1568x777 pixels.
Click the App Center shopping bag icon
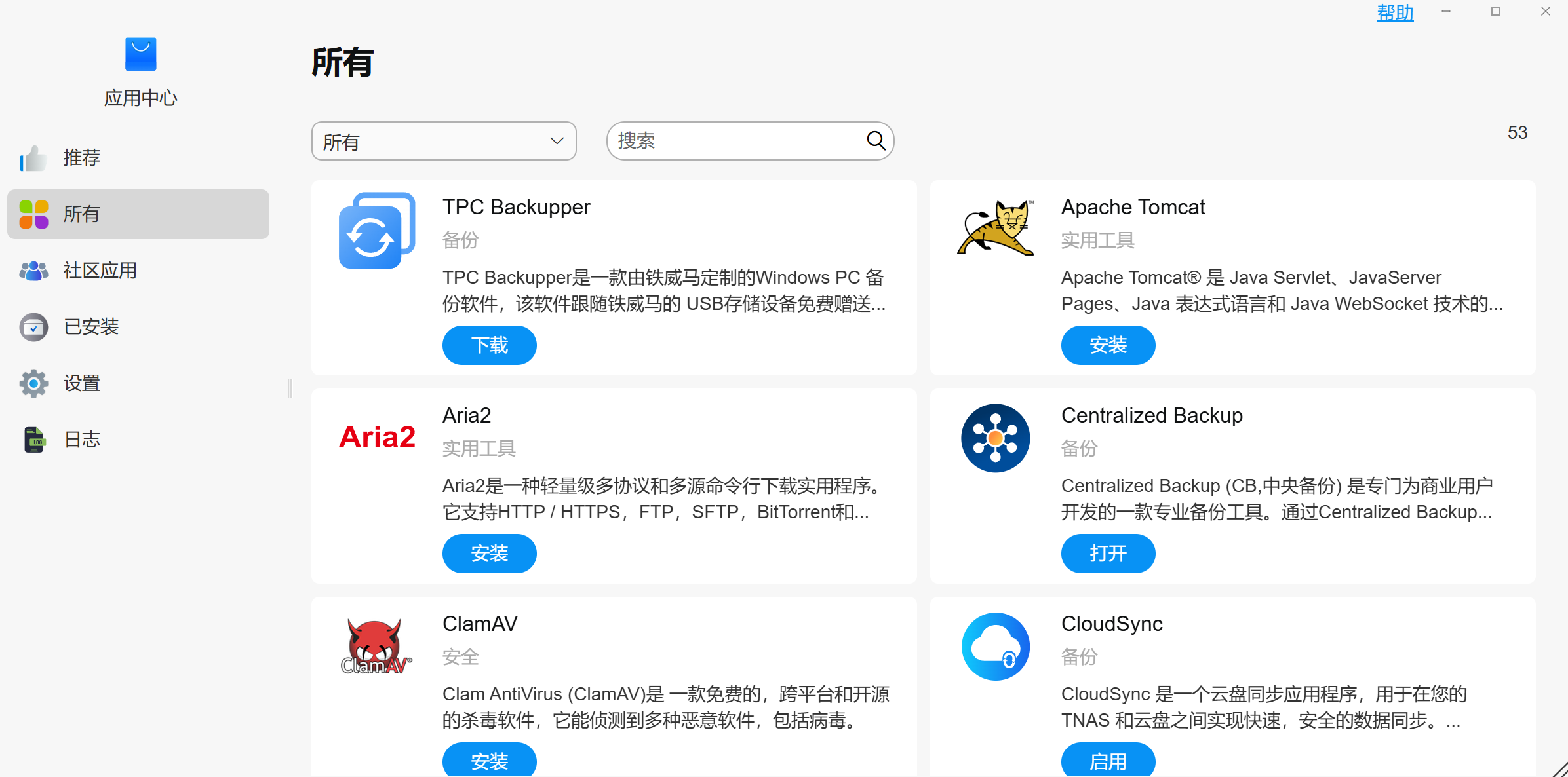[x=140, y=54]
